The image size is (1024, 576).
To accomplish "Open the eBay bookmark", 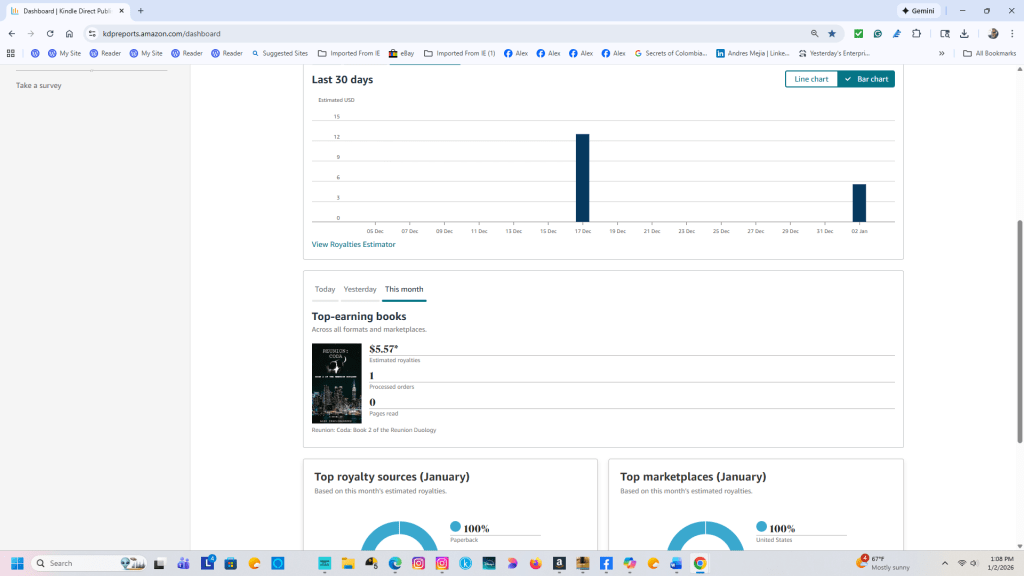I will (x=401, y=53).
